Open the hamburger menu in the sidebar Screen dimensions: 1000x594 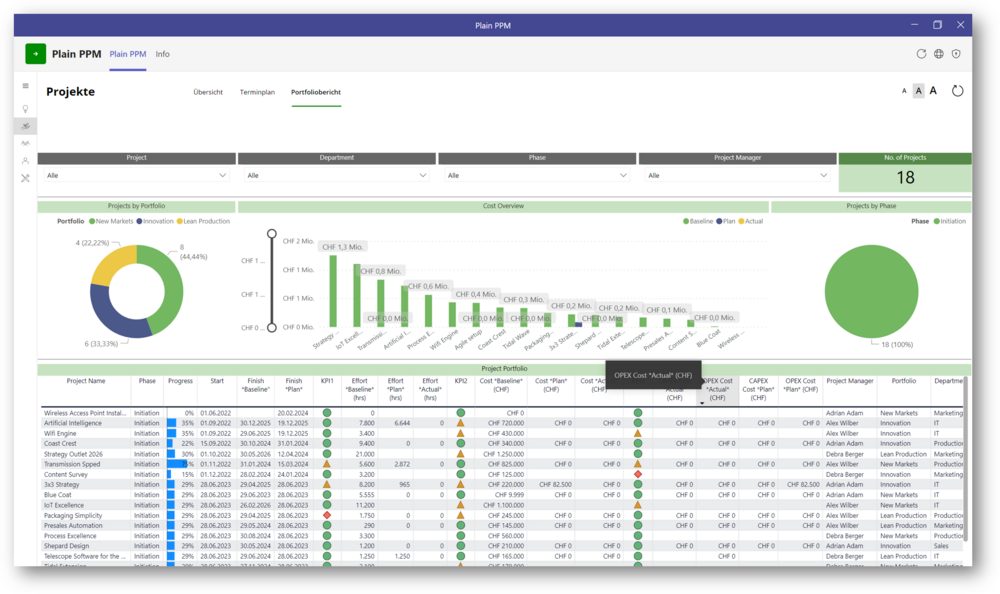[x=25, y=86]
